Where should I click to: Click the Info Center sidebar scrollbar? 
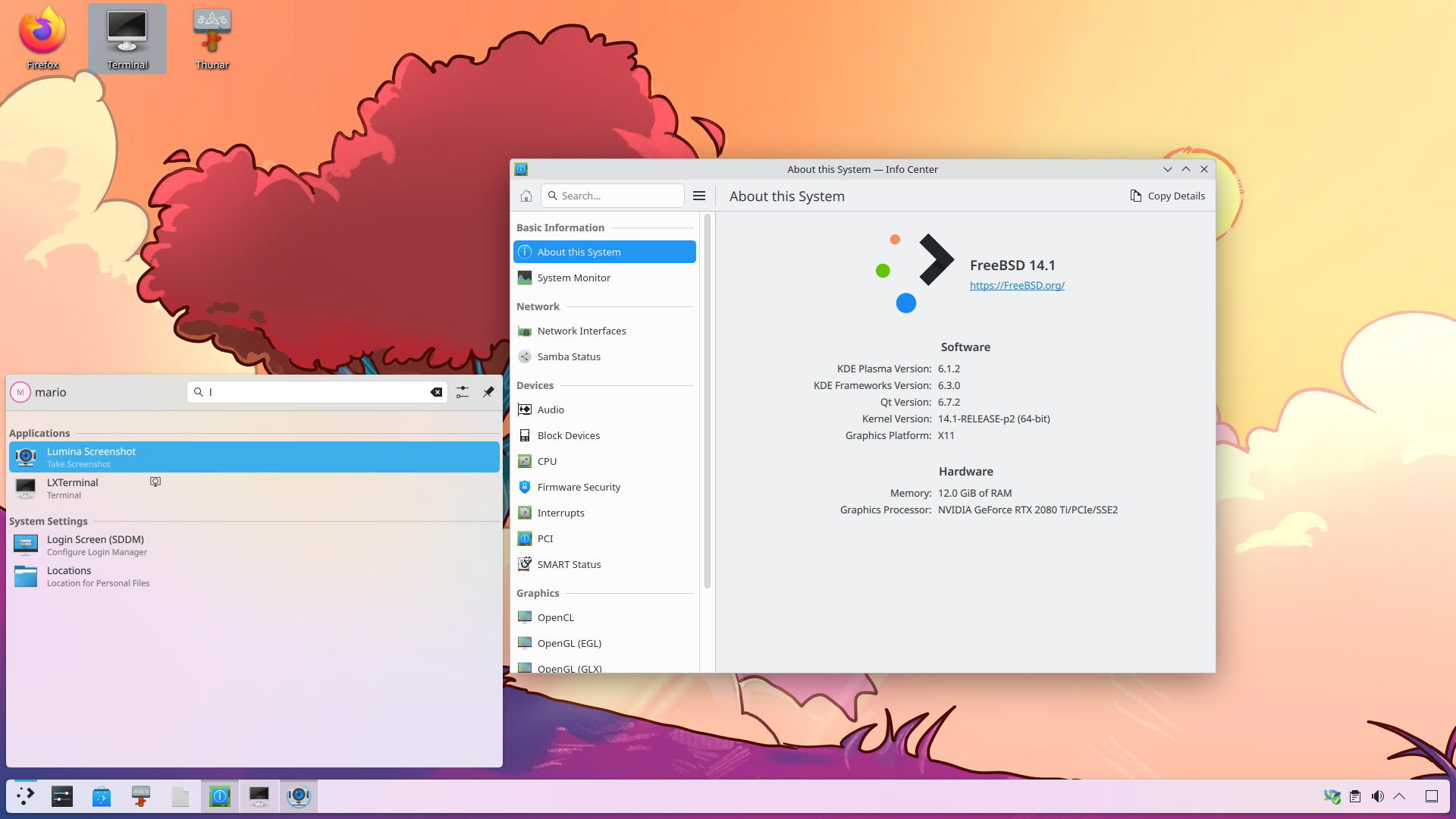pos(707,400)
